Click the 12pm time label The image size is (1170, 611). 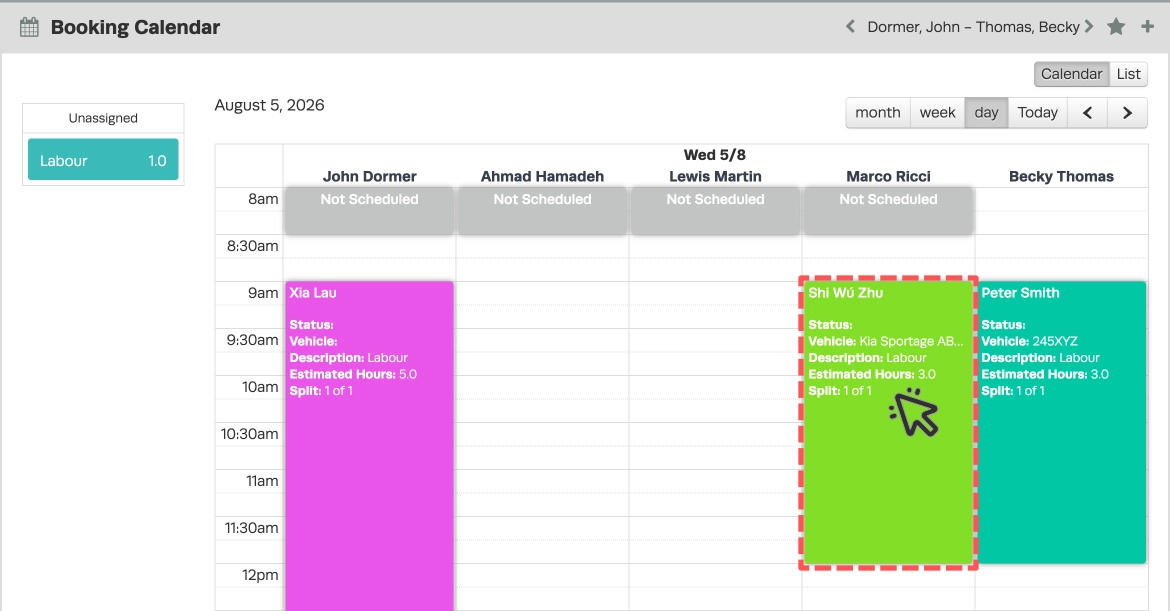260,575
